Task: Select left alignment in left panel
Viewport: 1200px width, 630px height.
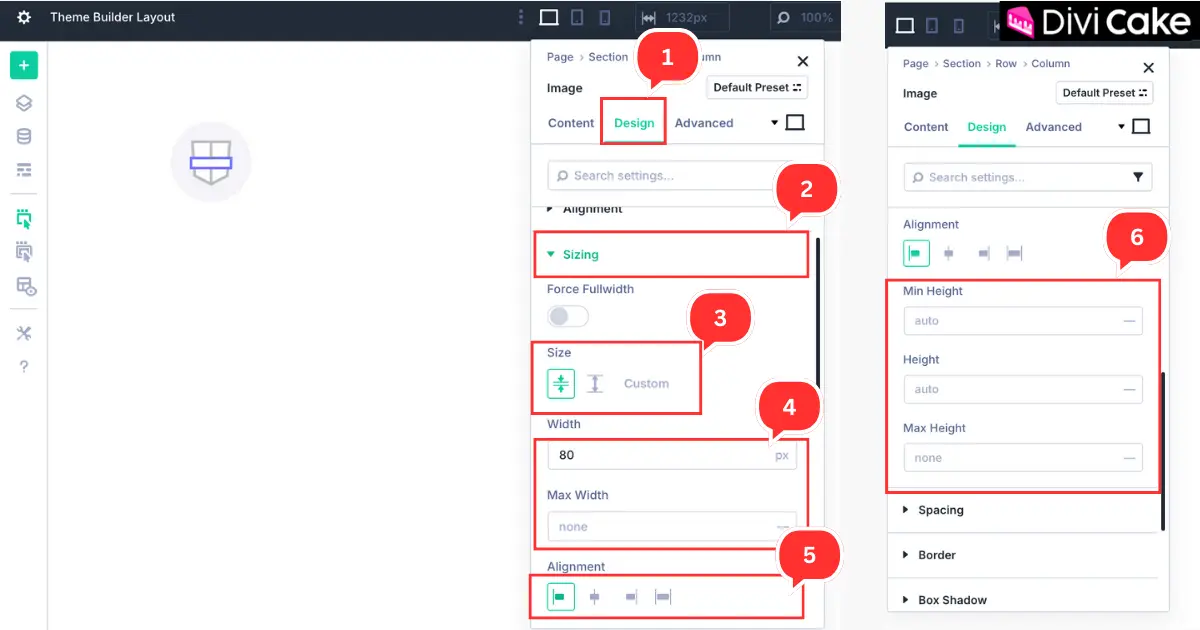Action: click(x=561, y=597)
